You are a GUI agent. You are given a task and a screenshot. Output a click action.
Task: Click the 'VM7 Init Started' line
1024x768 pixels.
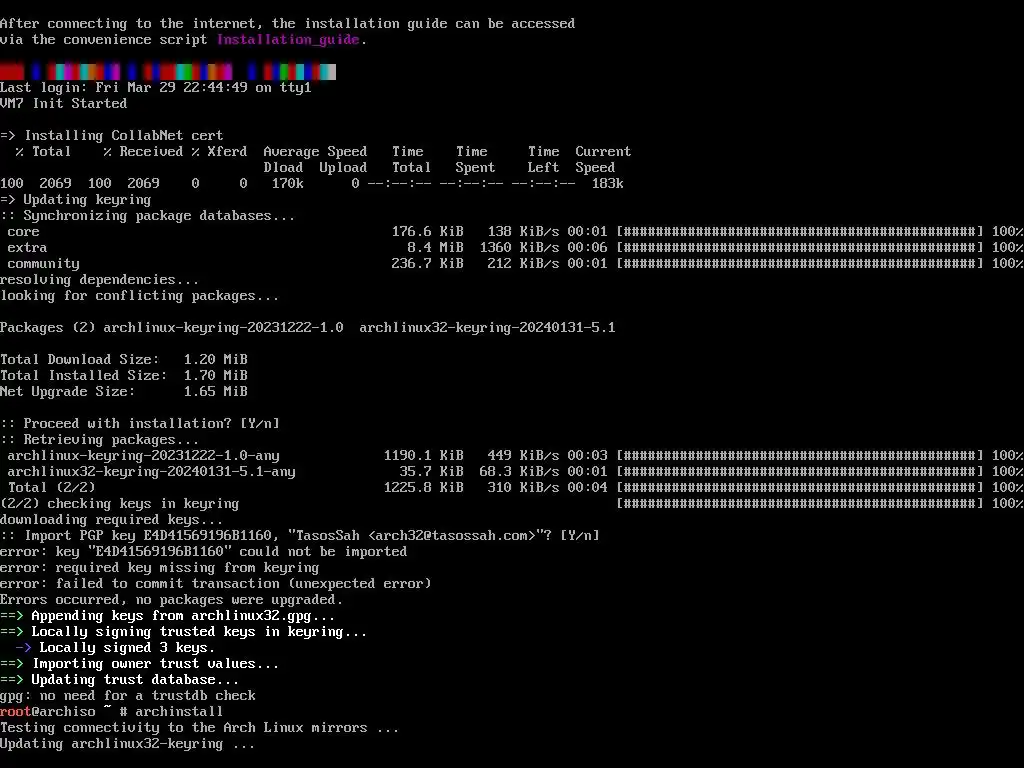click(x=63, y=104)
